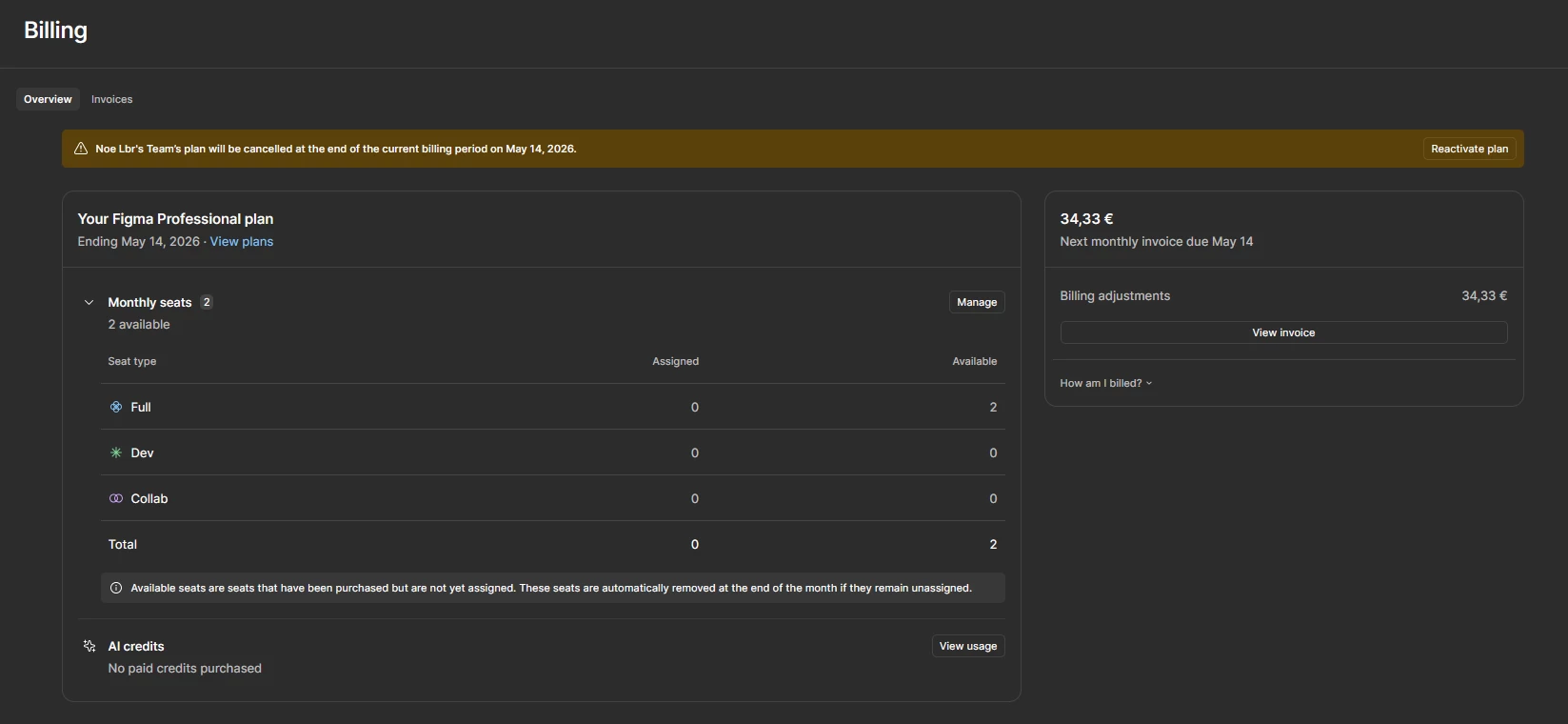View AI credits usage
Image resolution: width=1568 pixels, height=724 pixels.
tap(968, 646)
